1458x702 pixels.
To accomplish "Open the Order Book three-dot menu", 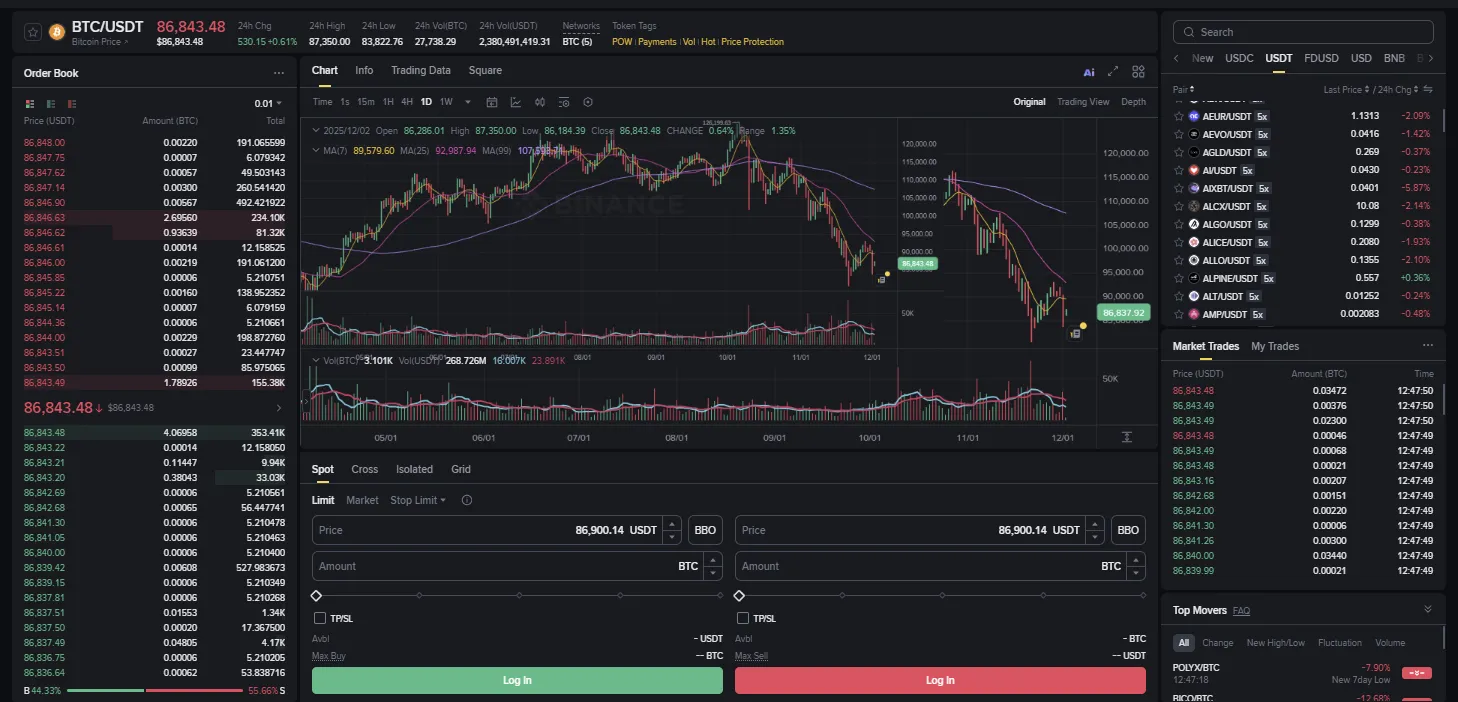I will tap(279, 73).
